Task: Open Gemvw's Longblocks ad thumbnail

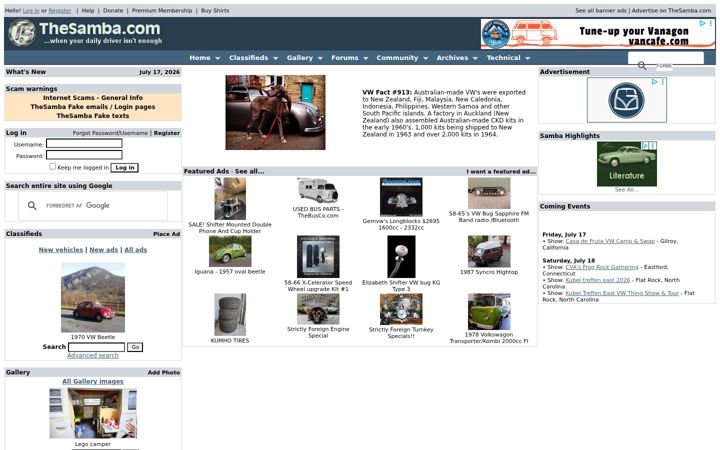Action: click(x=401, y=197)
